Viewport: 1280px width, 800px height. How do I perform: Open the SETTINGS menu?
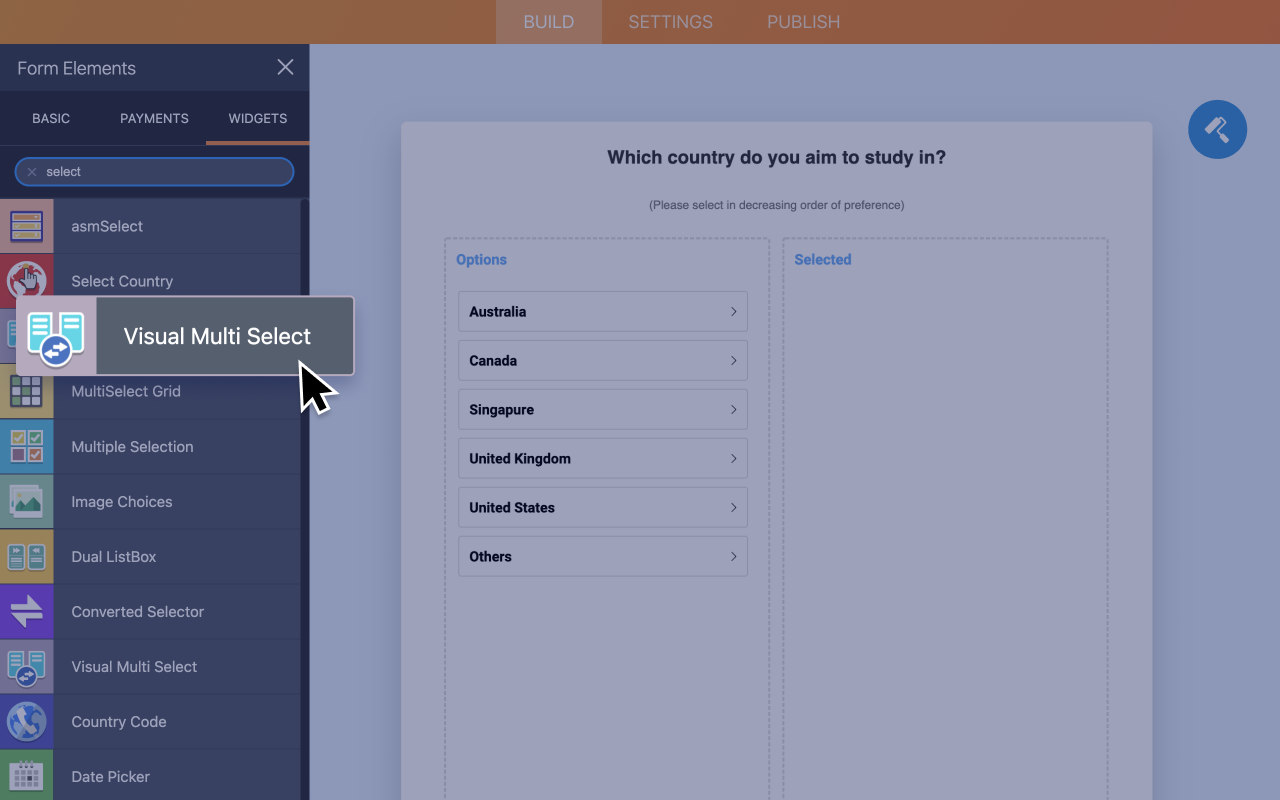click(670, 21)
